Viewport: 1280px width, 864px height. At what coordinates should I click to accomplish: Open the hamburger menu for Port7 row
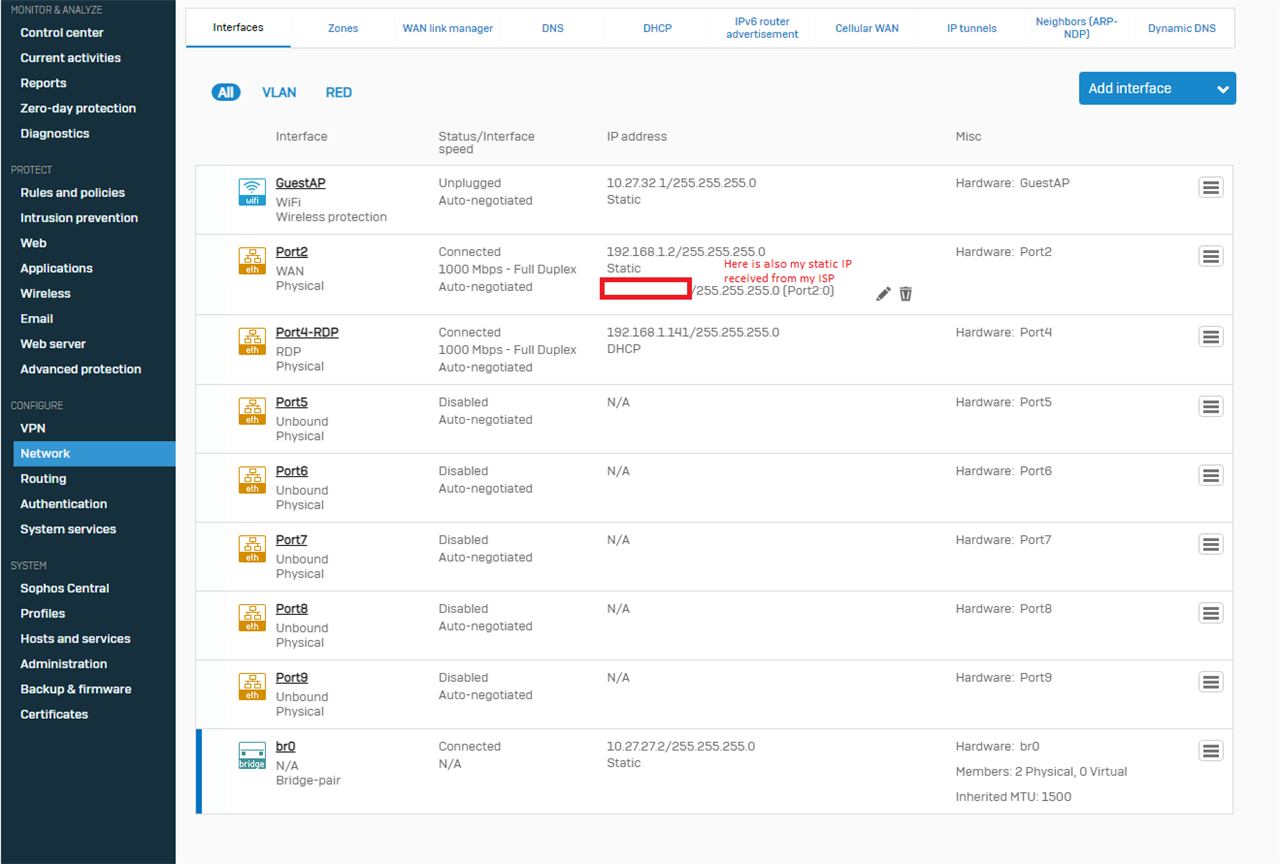1210,545
